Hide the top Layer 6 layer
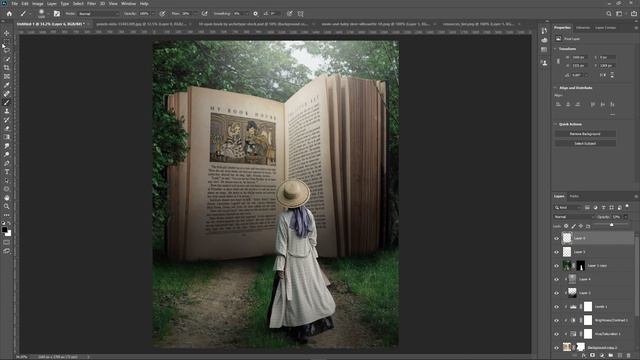640x360 pixels. point(556,238)
